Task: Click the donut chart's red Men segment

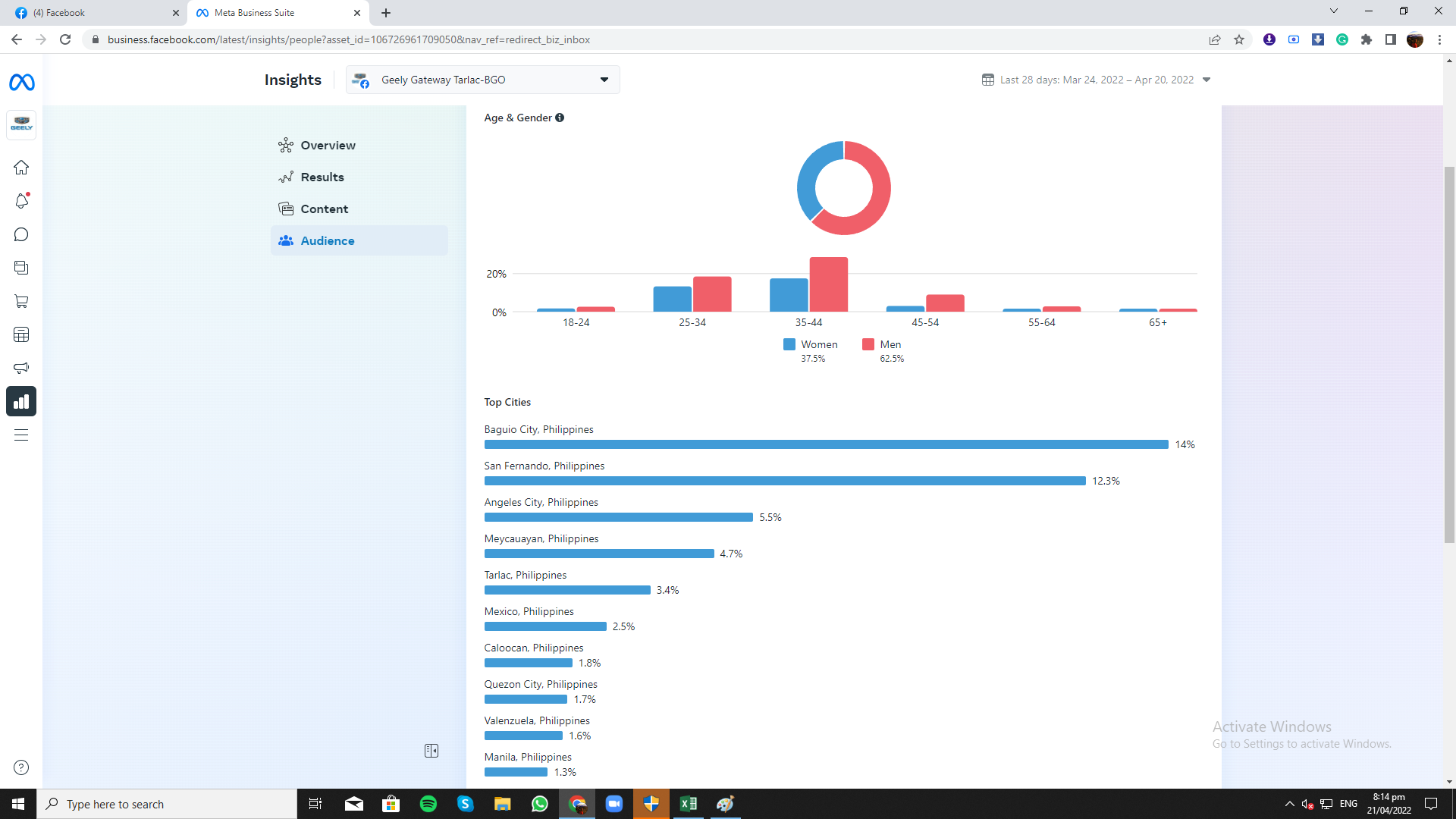Action: 881,196
